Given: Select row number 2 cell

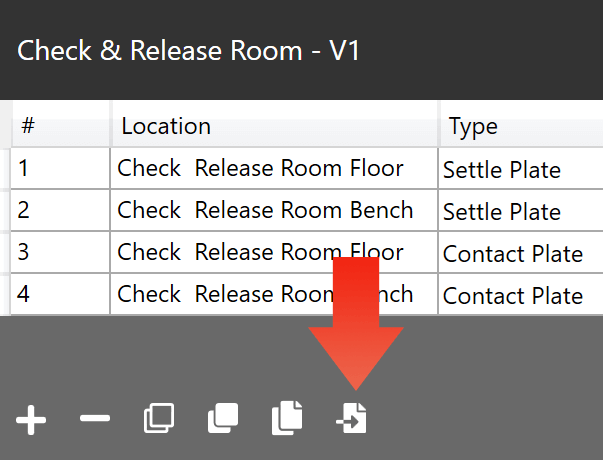Looking at the screenshot, I should point(60,211).
